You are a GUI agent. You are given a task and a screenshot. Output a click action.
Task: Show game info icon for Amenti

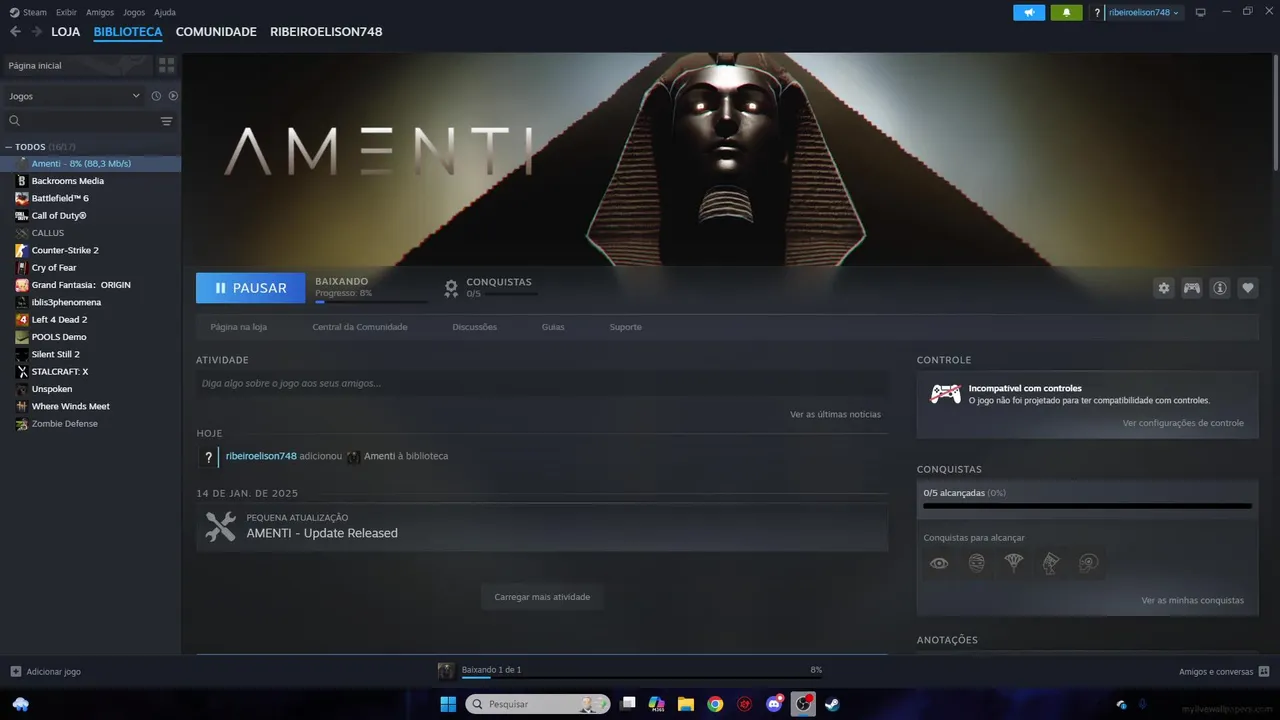coord(1220,288)
